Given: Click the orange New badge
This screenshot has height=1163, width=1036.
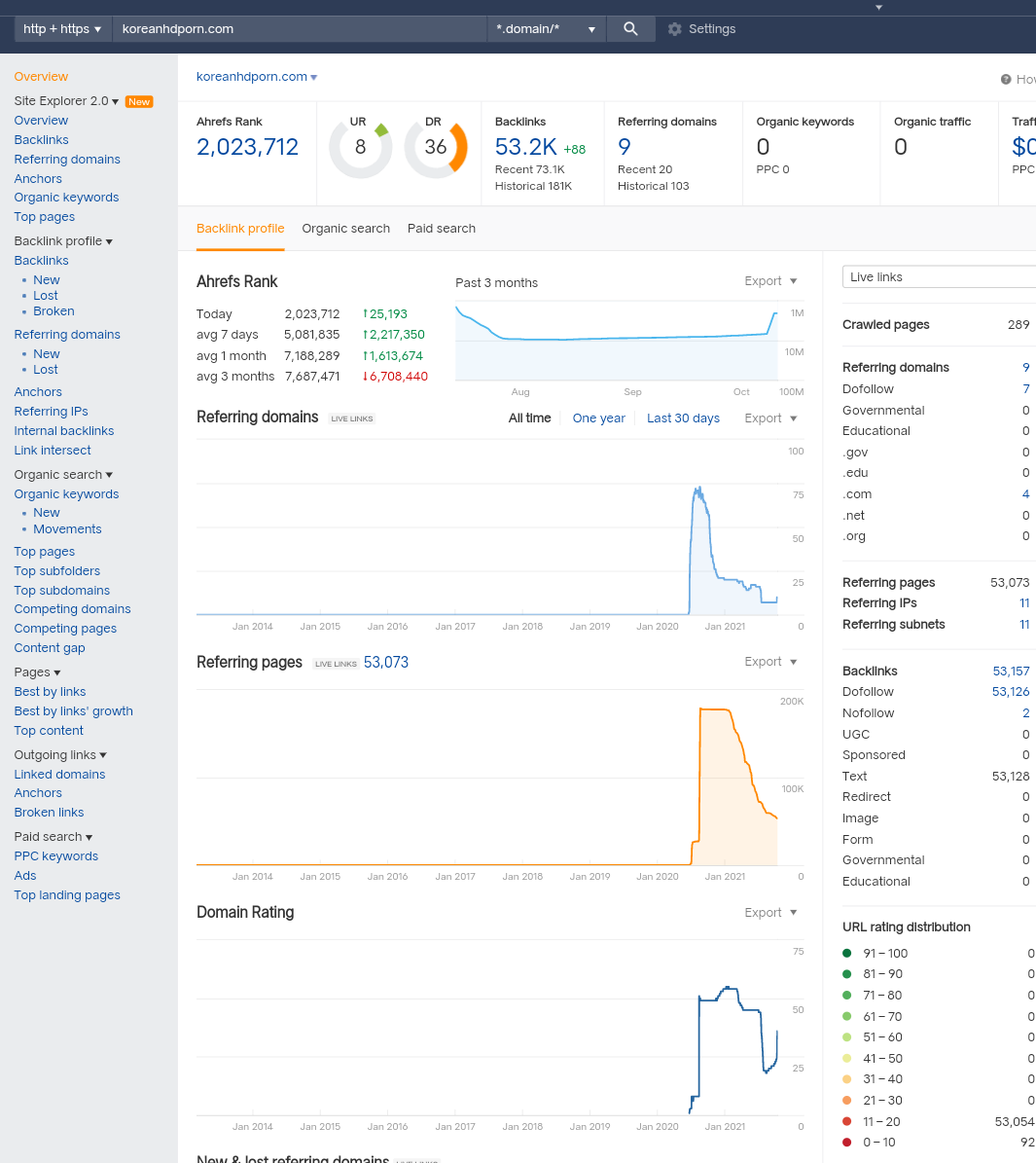Looking at the screenshot, I should (139, 101).
